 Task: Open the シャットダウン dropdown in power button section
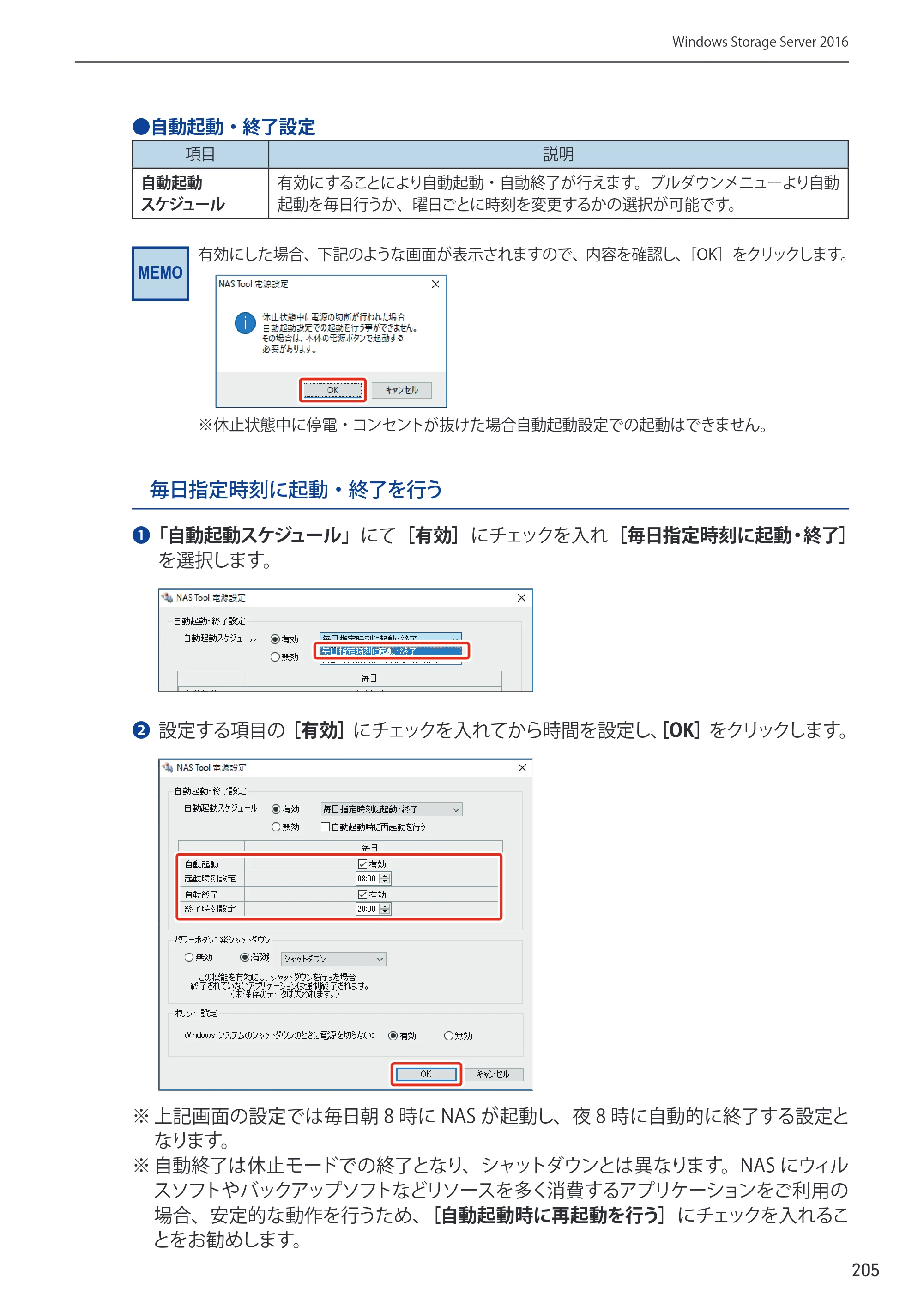tap(333, 959)
